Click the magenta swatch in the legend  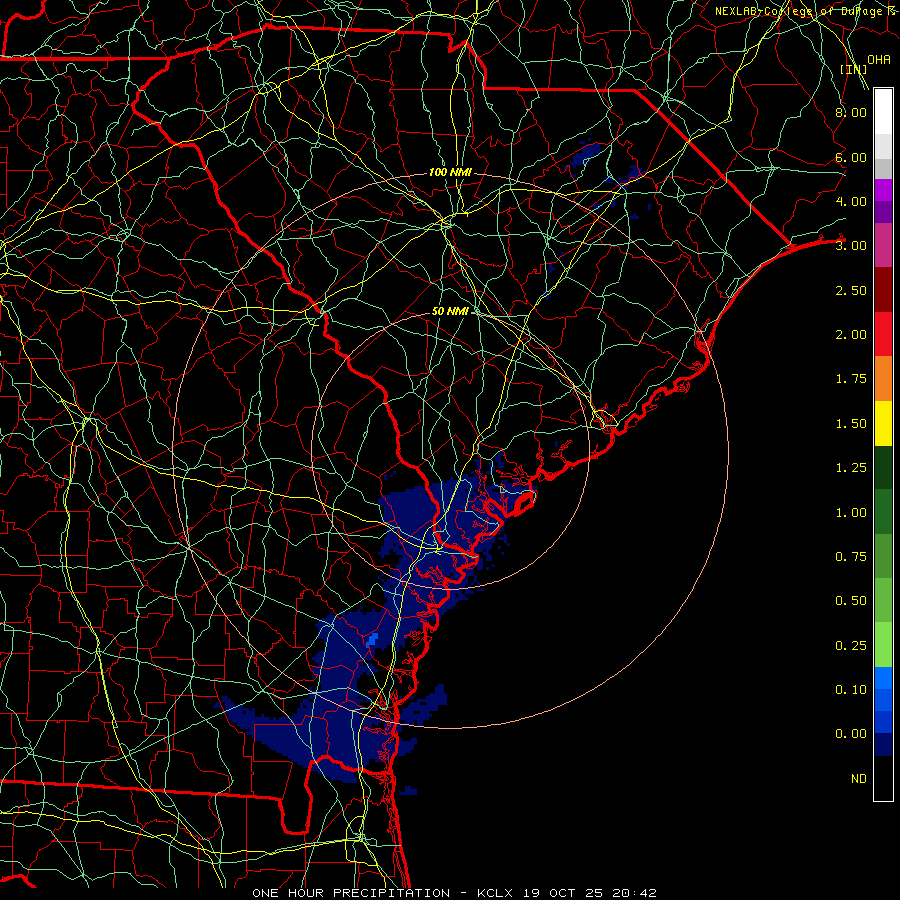click(x=883, y=190)
